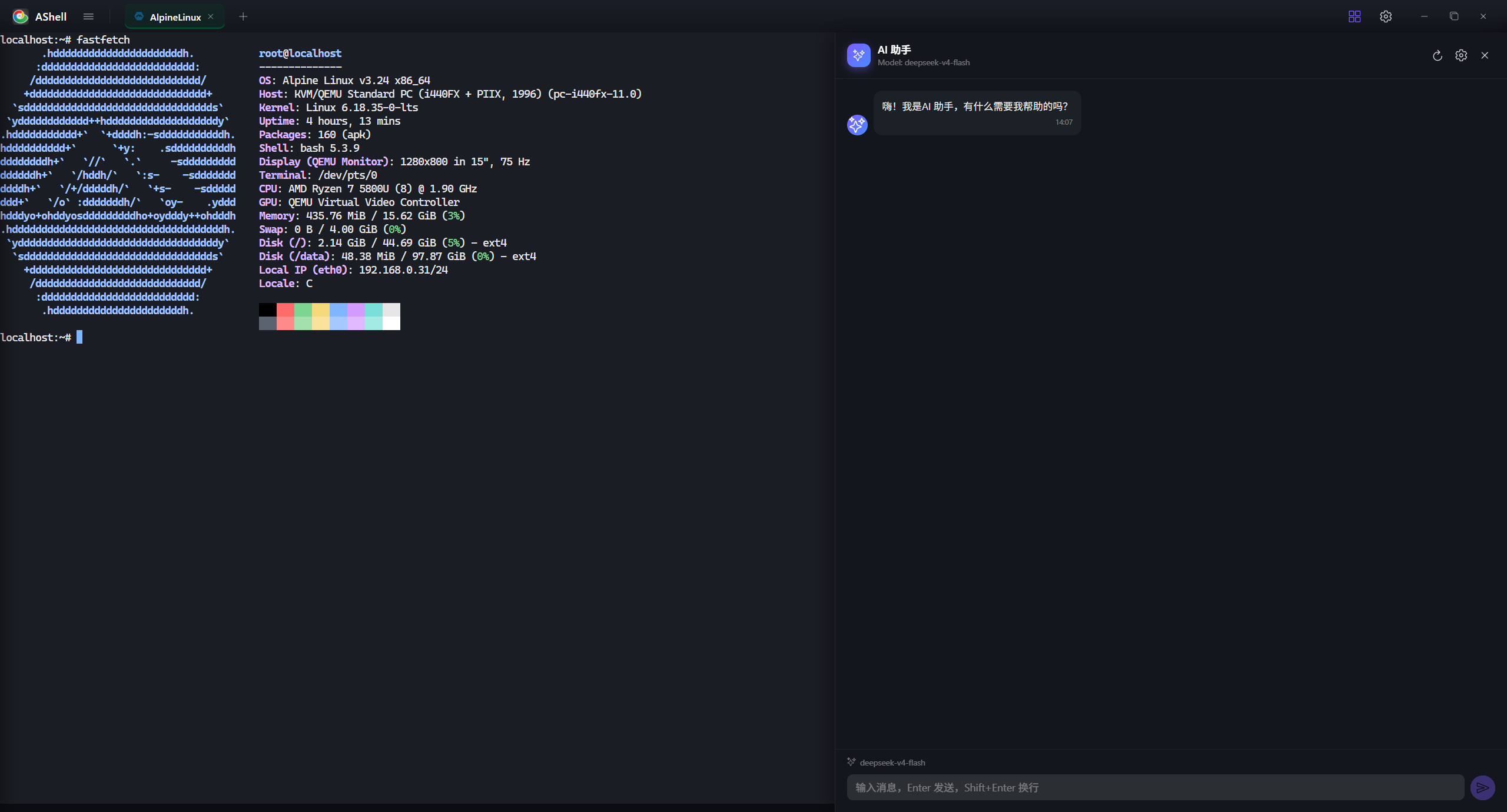Click the terminal prompt cursor
This screenshot has height=812, width=1507.
pyautogui.click(x=79, y=337)
